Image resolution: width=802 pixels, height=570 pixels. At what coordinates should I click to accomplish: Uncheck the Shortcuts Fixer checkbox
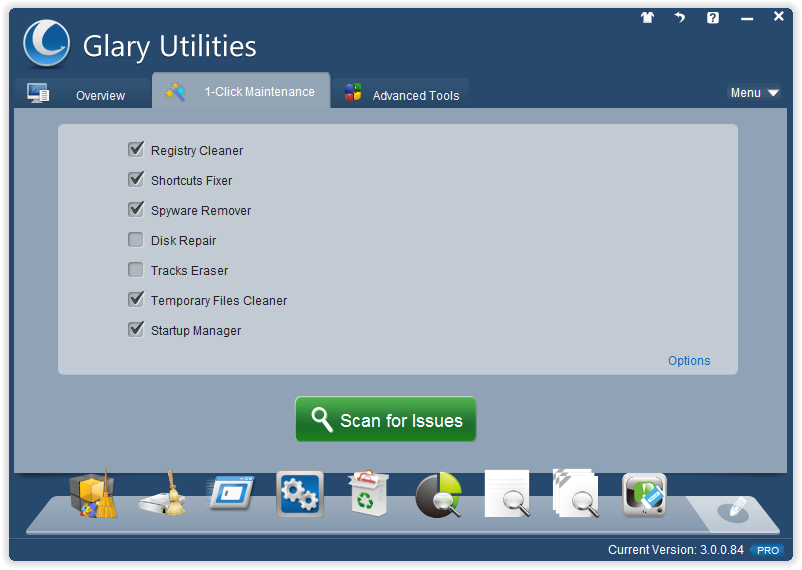(x=136, y=180)
